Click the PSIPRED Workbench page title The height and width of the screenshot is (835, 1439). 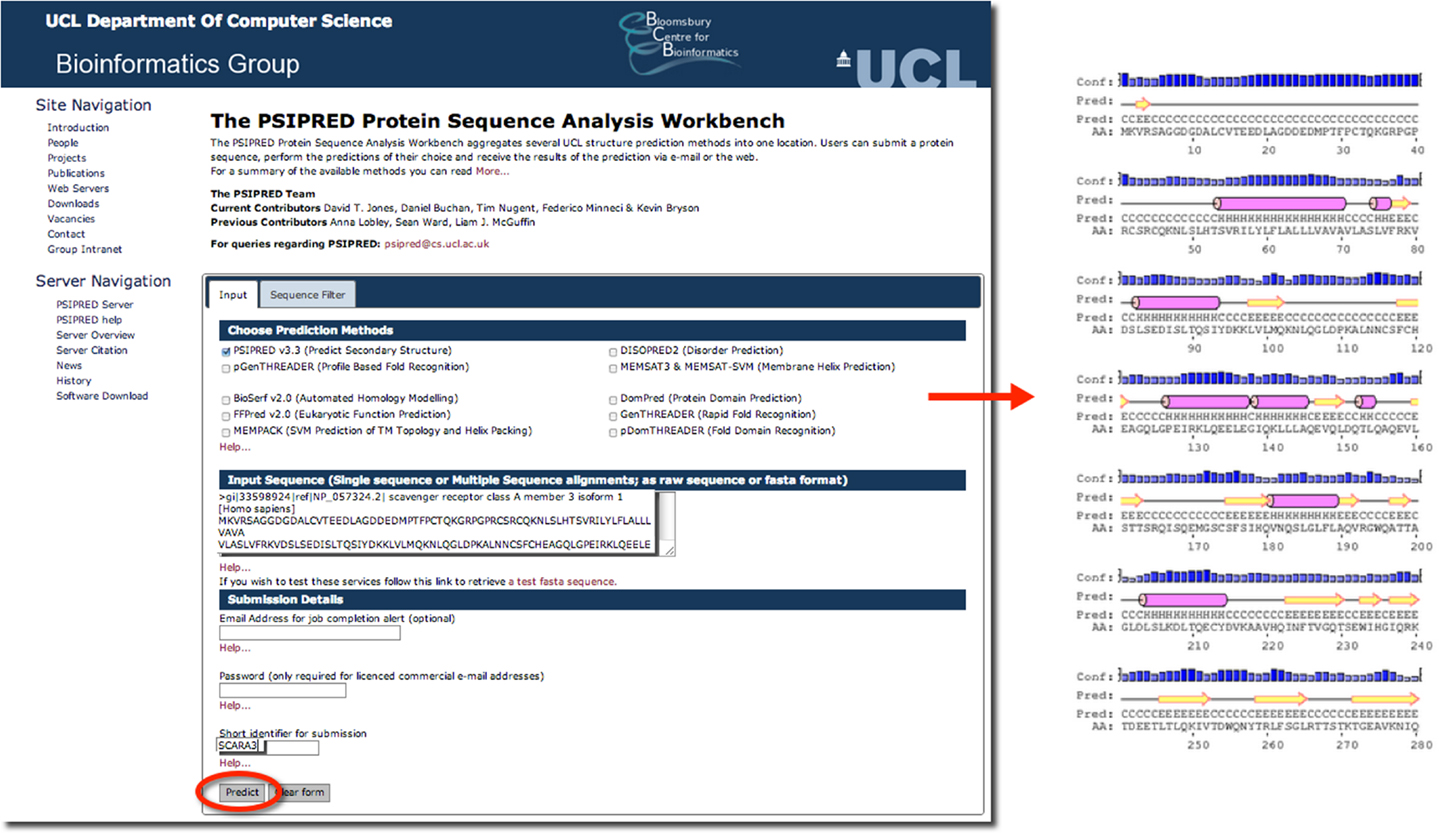(498, 122)
